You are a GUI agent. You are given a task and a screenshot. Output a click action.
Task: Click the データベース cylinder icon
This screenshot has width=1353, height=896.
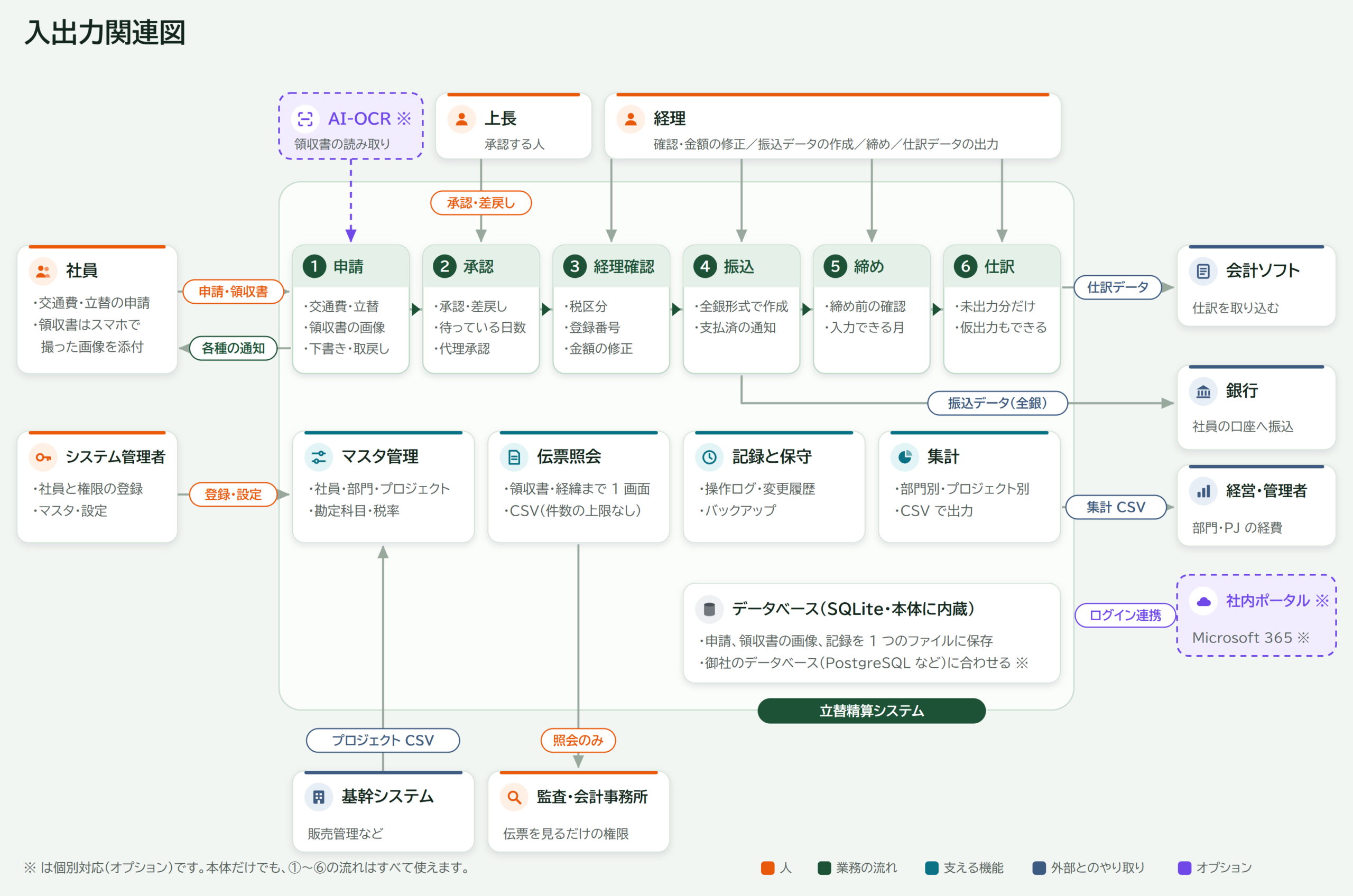click(x=709, y=609)
